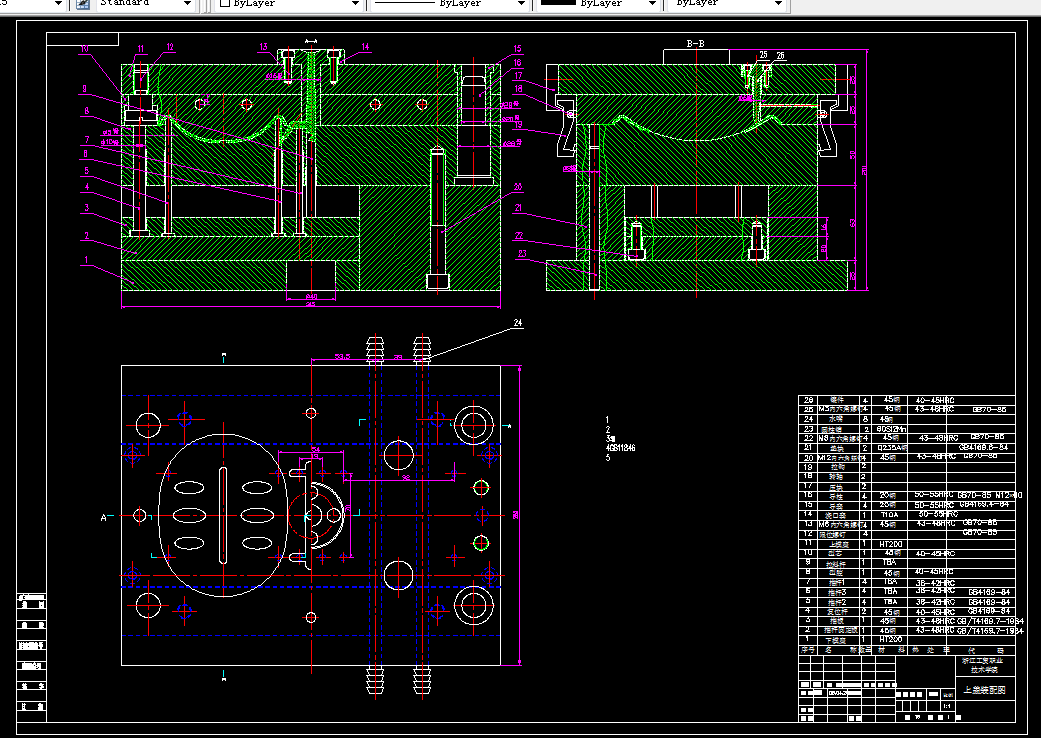1041x738 pixels.
Task: Select part balloon number 23
Action: click(522, 253)
